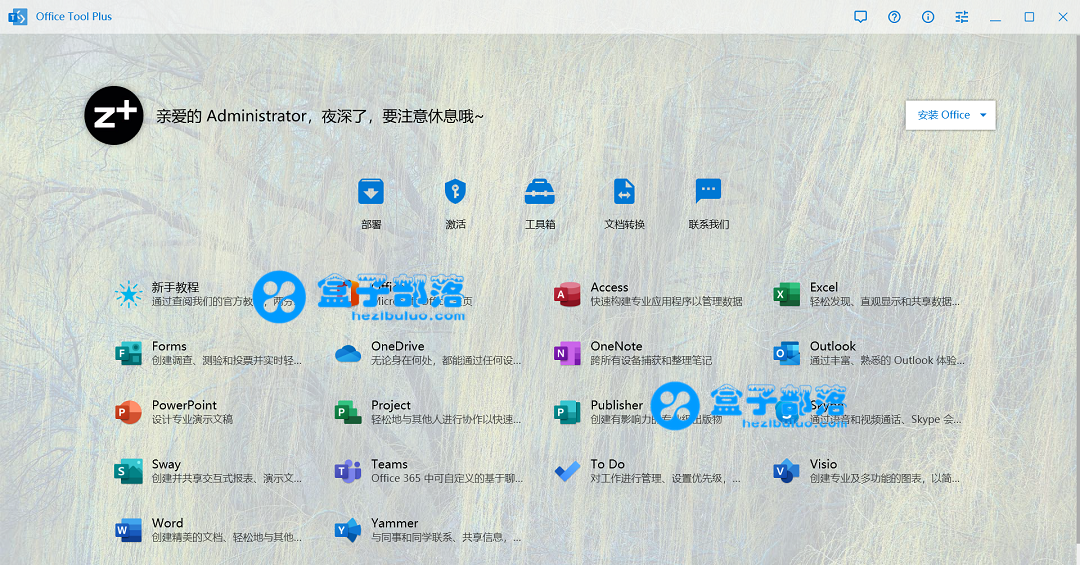
Task: Open the help question mark icon
Action: [x=894, y=17]
